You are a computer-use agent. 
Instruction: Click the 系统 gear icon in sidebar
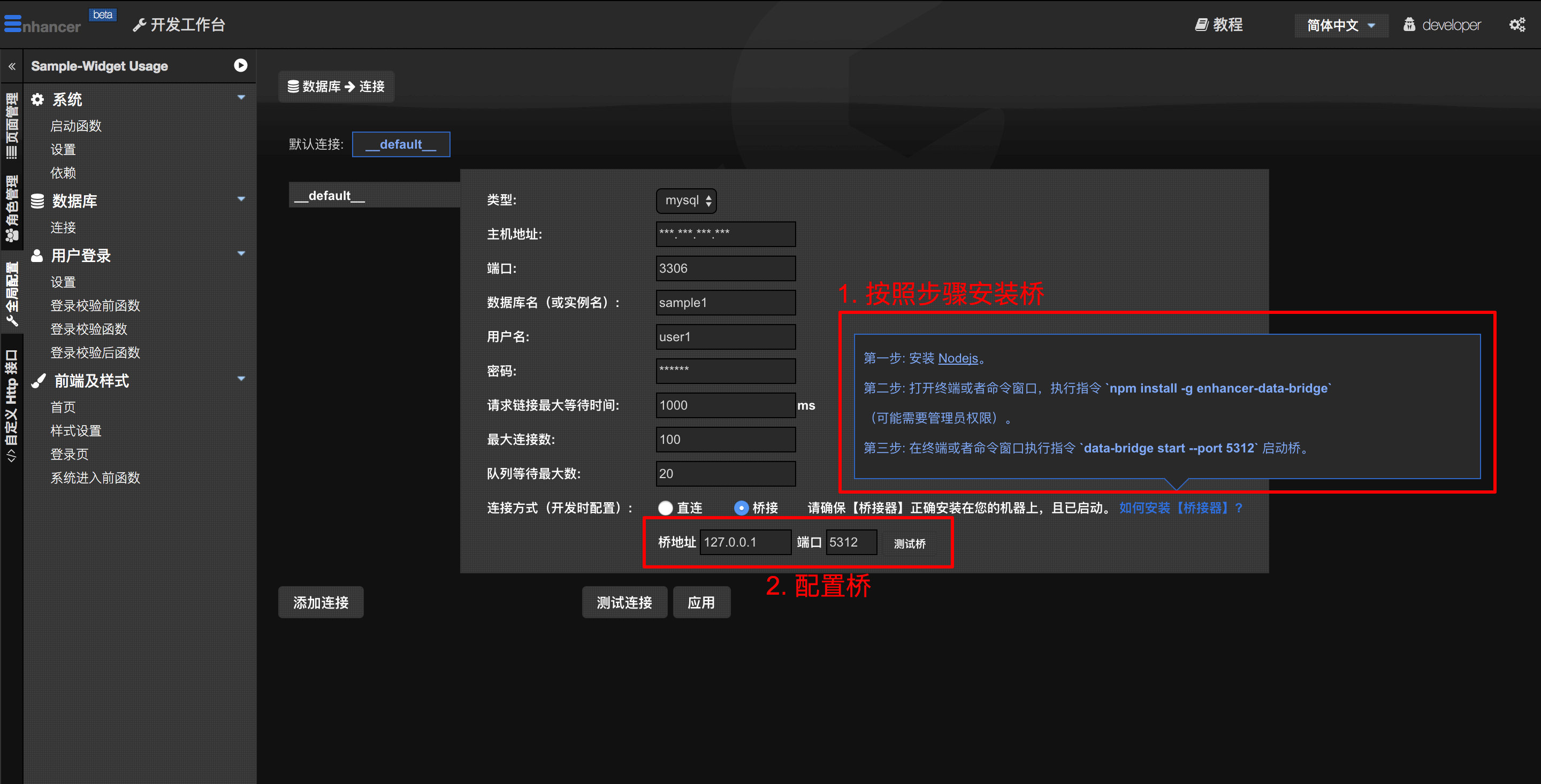click(x=37, y=99)
